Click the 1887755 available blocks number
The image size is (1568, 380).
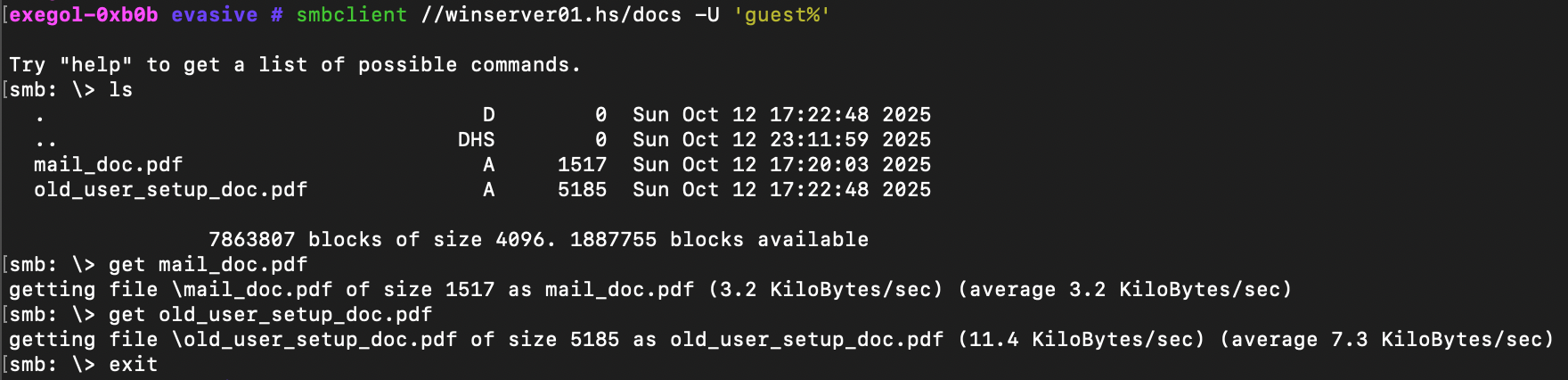coord(613,240)
